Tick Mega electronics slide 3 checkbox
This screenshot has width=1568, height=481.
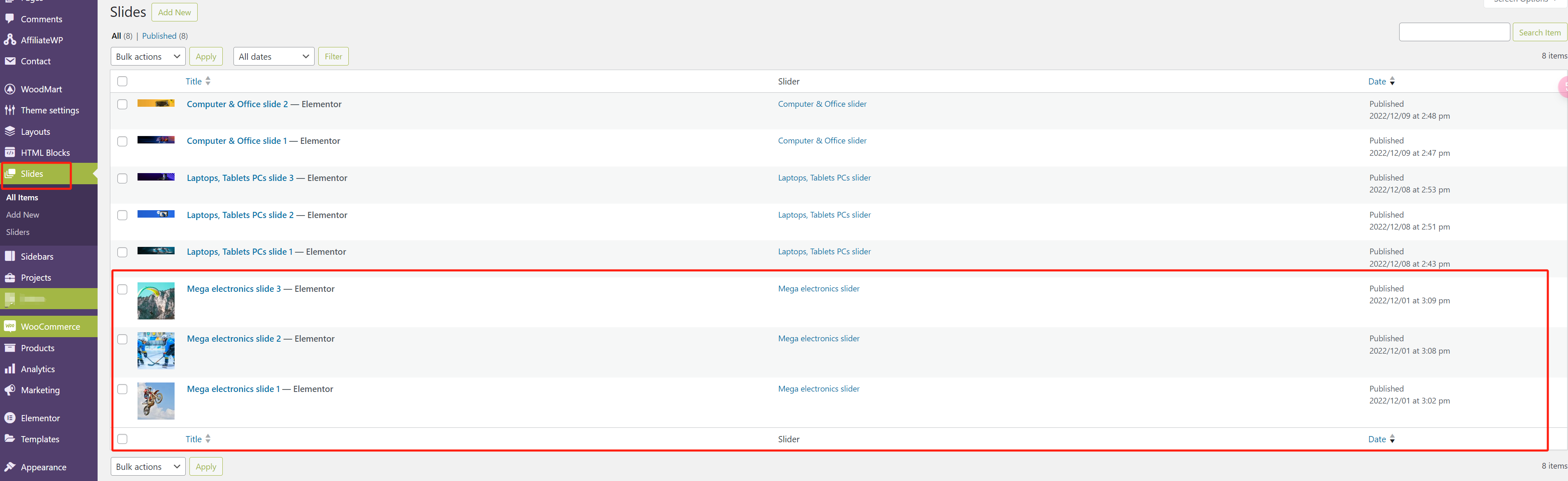(122, 289)
